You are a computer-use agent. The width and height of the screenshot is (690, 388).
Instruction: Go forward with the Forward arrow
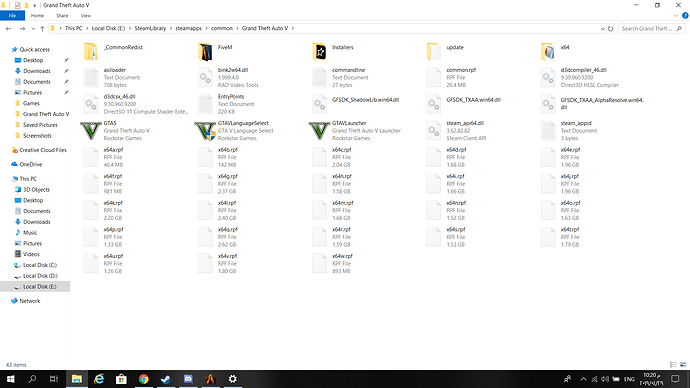pos(22,29)
